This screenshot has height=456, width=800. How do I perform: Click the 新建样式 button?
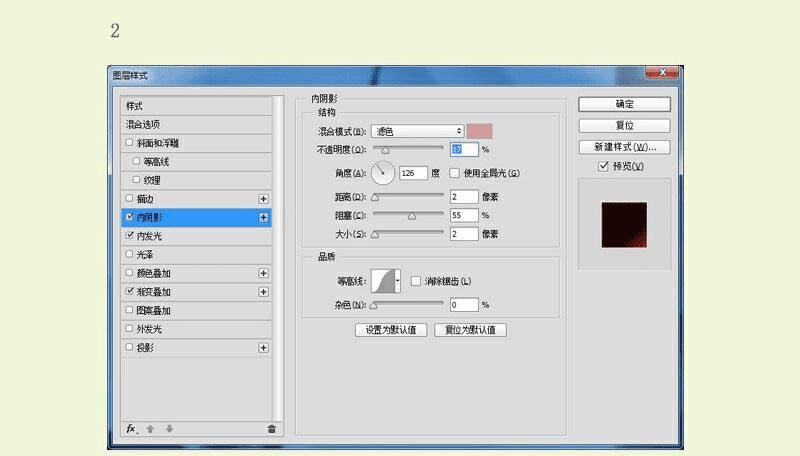coord(624,147)
